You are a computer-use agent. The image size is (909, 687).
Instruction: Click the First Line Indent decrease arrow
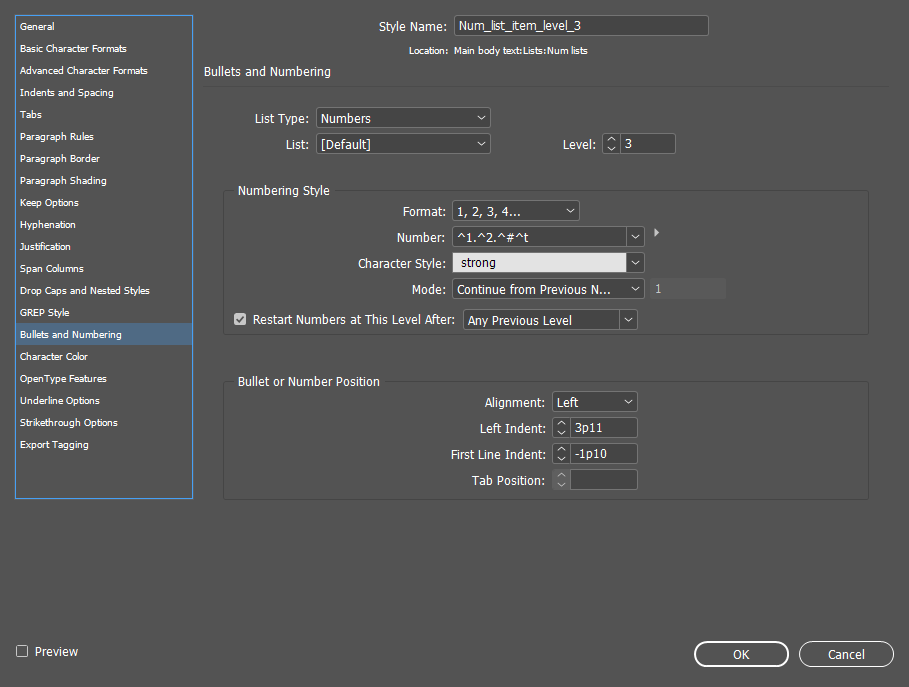[562, 457]
